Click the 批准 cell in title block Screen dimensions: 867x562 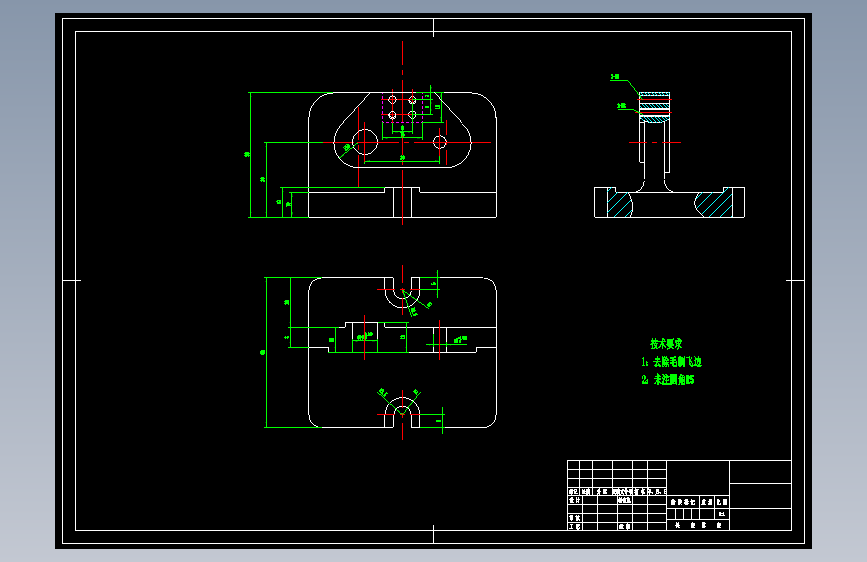[625, 527]
